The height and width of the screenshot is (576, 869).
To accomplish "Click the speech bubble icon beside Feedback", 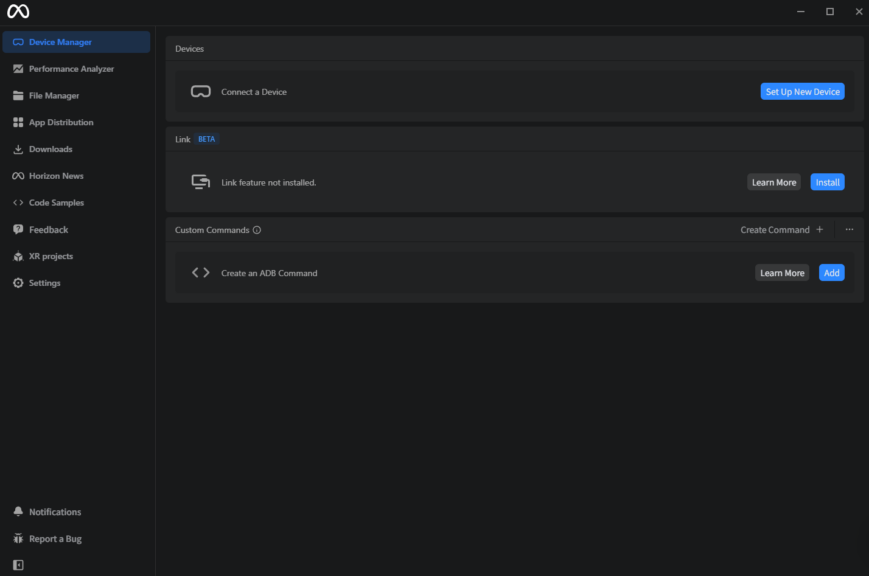I will (x=18, y=230).
